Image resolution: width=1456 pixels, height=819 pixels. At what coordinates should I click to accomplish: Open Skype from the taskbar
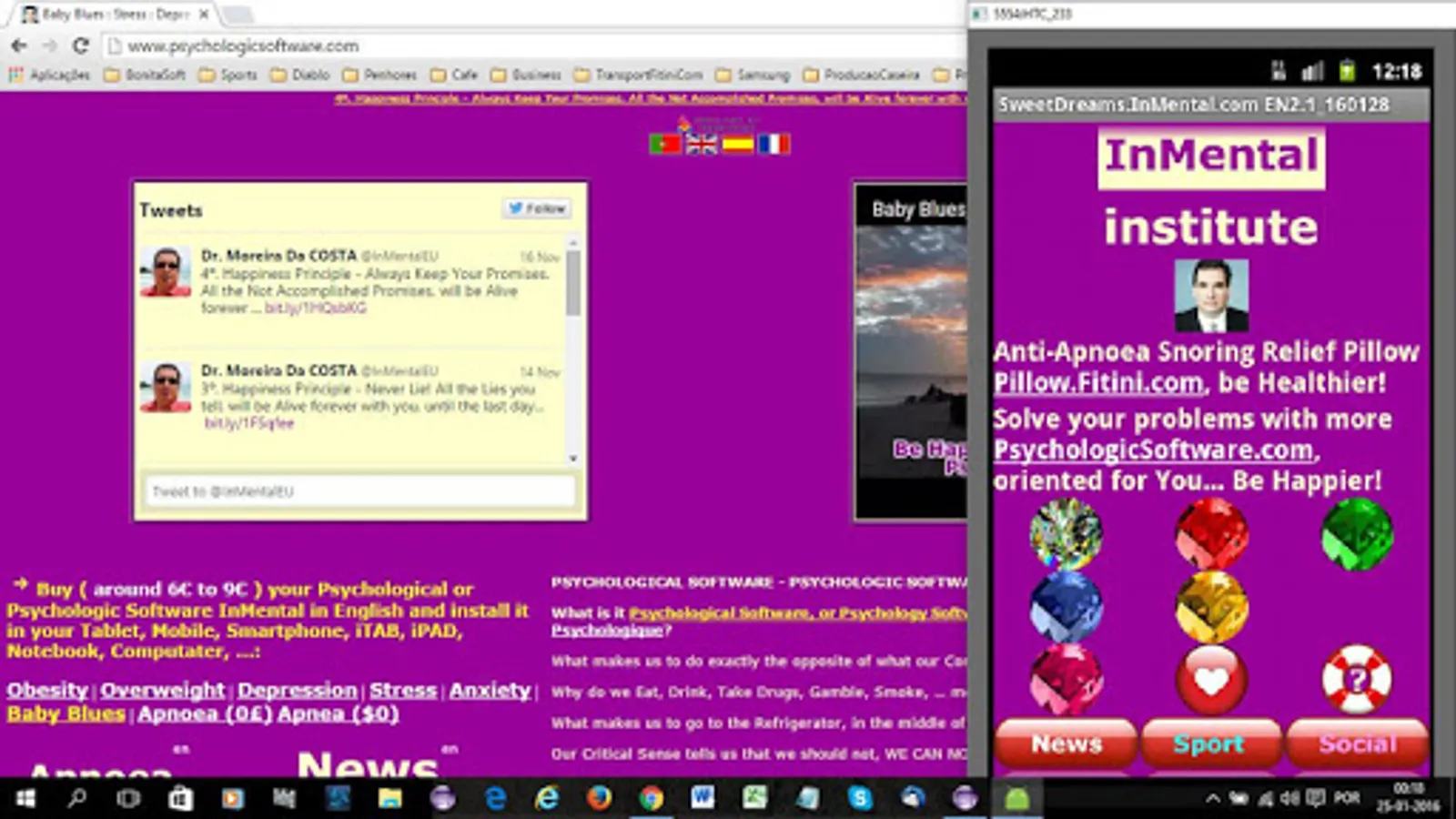[860, 799]
